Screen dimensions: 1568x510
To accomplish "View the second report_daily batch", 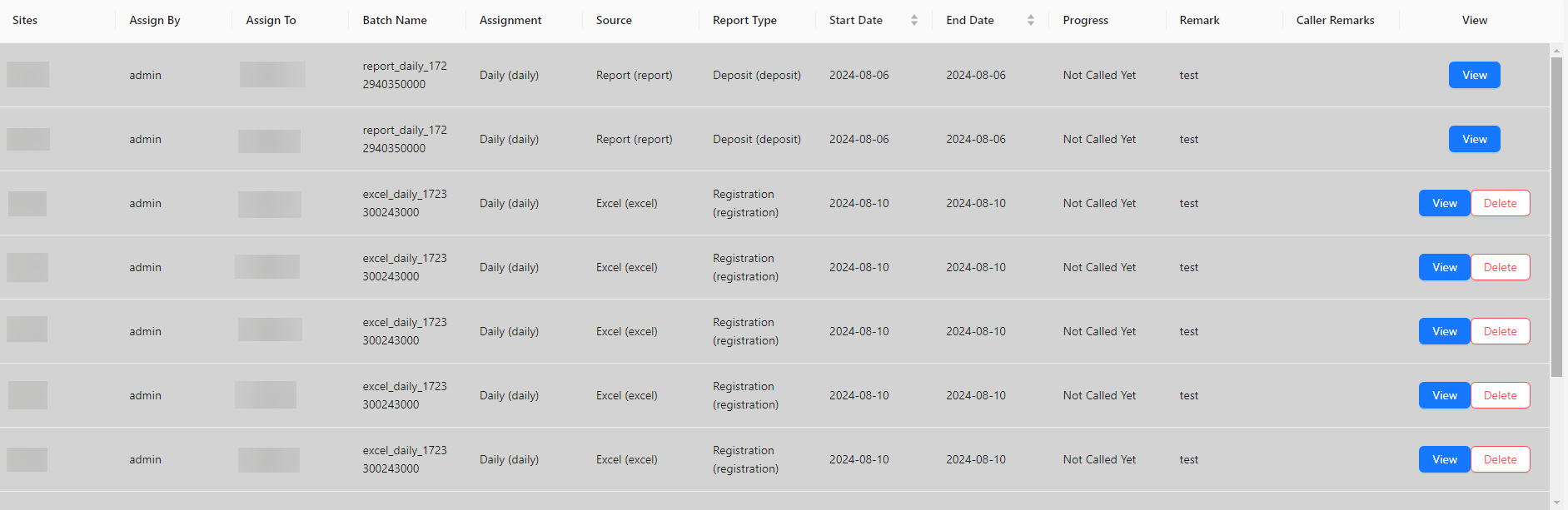I will coord(1473,139).
